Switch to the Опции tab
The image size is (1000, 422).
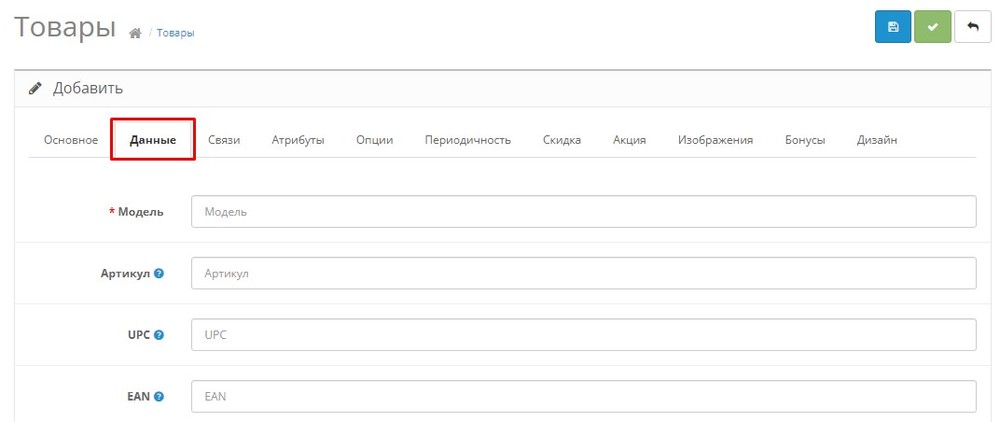(x=374, y=140)
